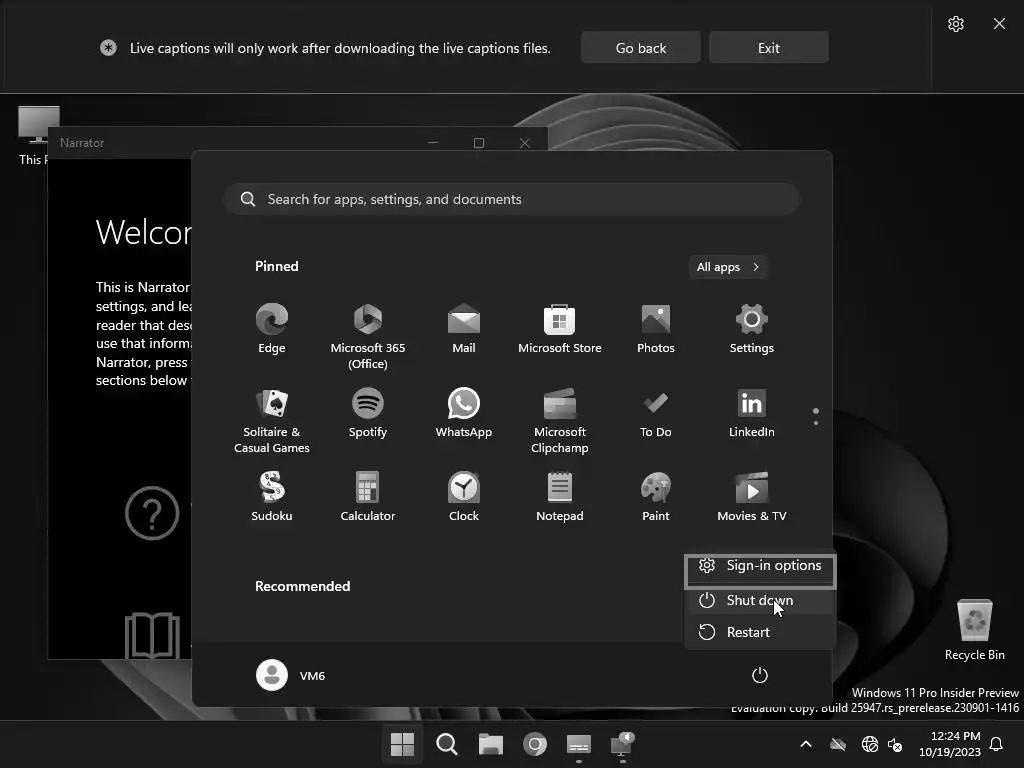Viewport: 1024px width, 768px height.
Task: Click the OneDrive cloud icon in tray
Action: (x=838, y=744)
